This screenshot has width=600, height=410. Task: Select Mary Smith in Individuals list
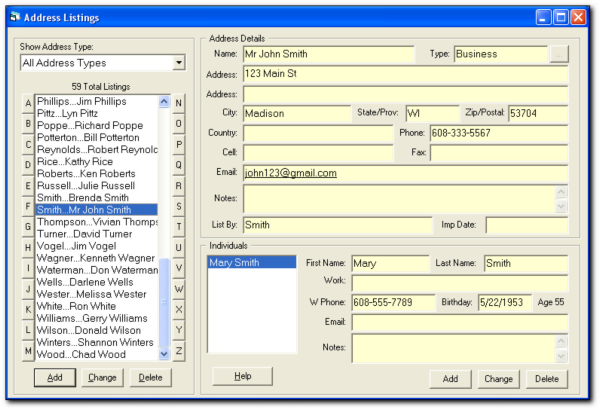tap(232, 263)
